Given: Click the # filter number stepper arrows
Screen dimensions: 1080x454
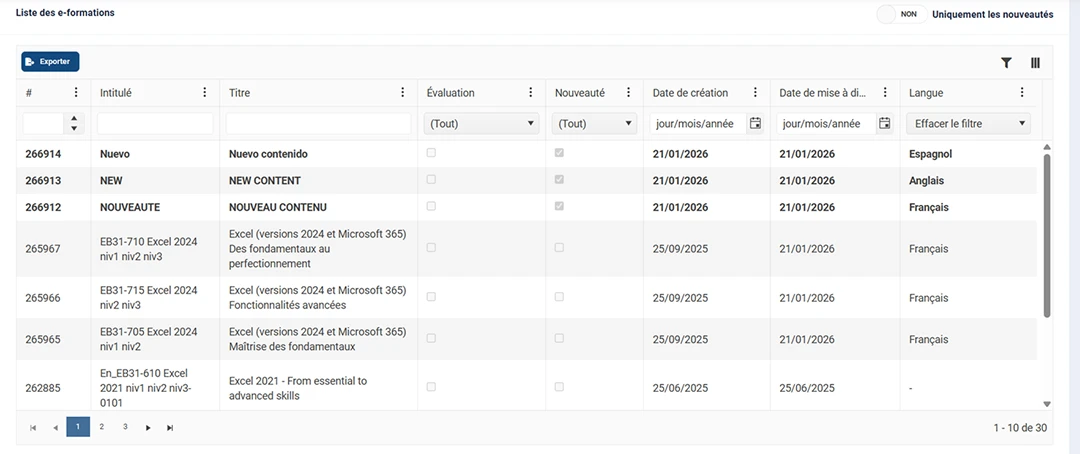Looking at the screenshot, I should click(74, 124).
